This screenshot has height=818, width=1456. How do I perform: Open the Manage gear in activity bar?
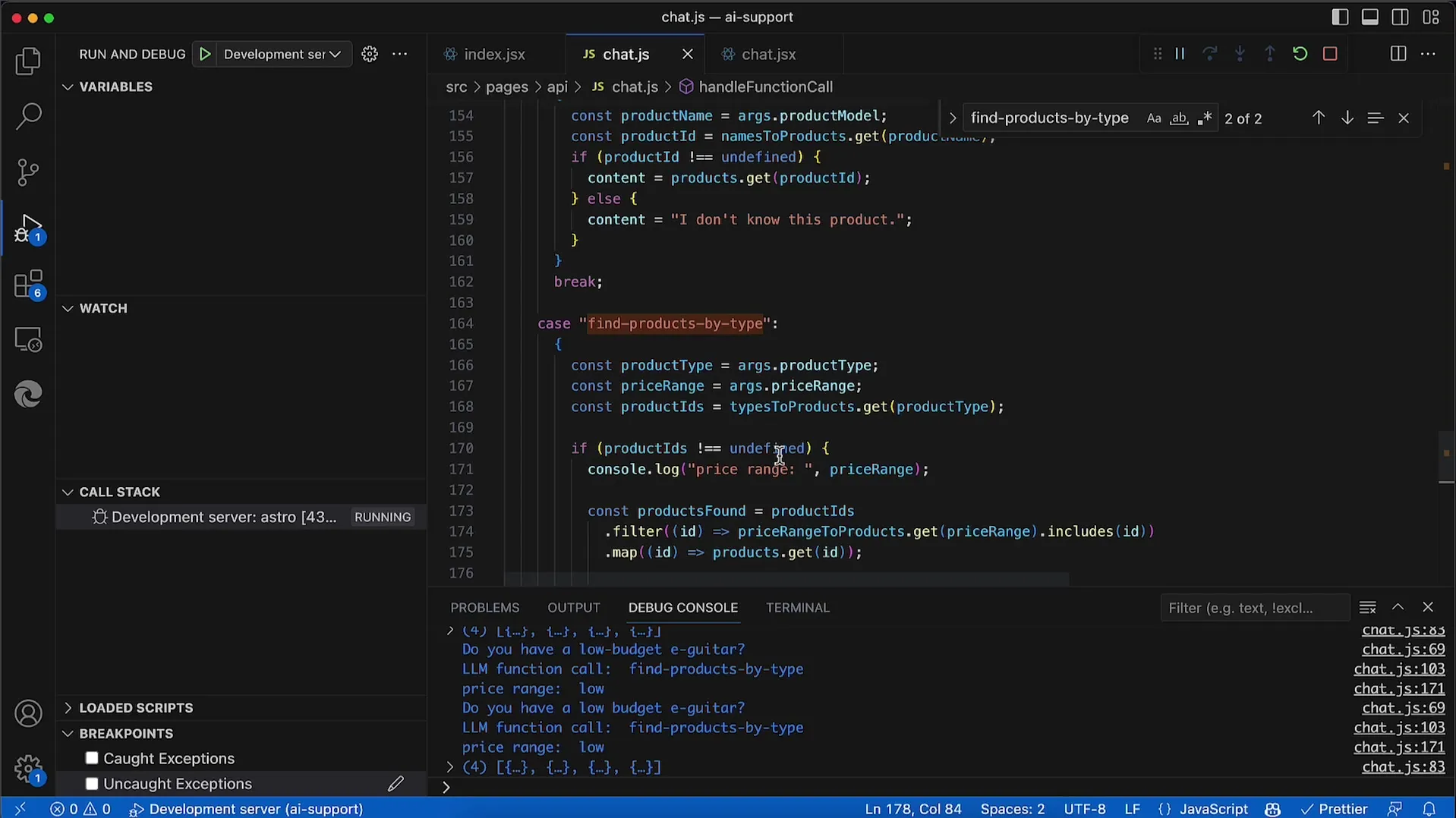pyautogui.click(x=28, y=769)
